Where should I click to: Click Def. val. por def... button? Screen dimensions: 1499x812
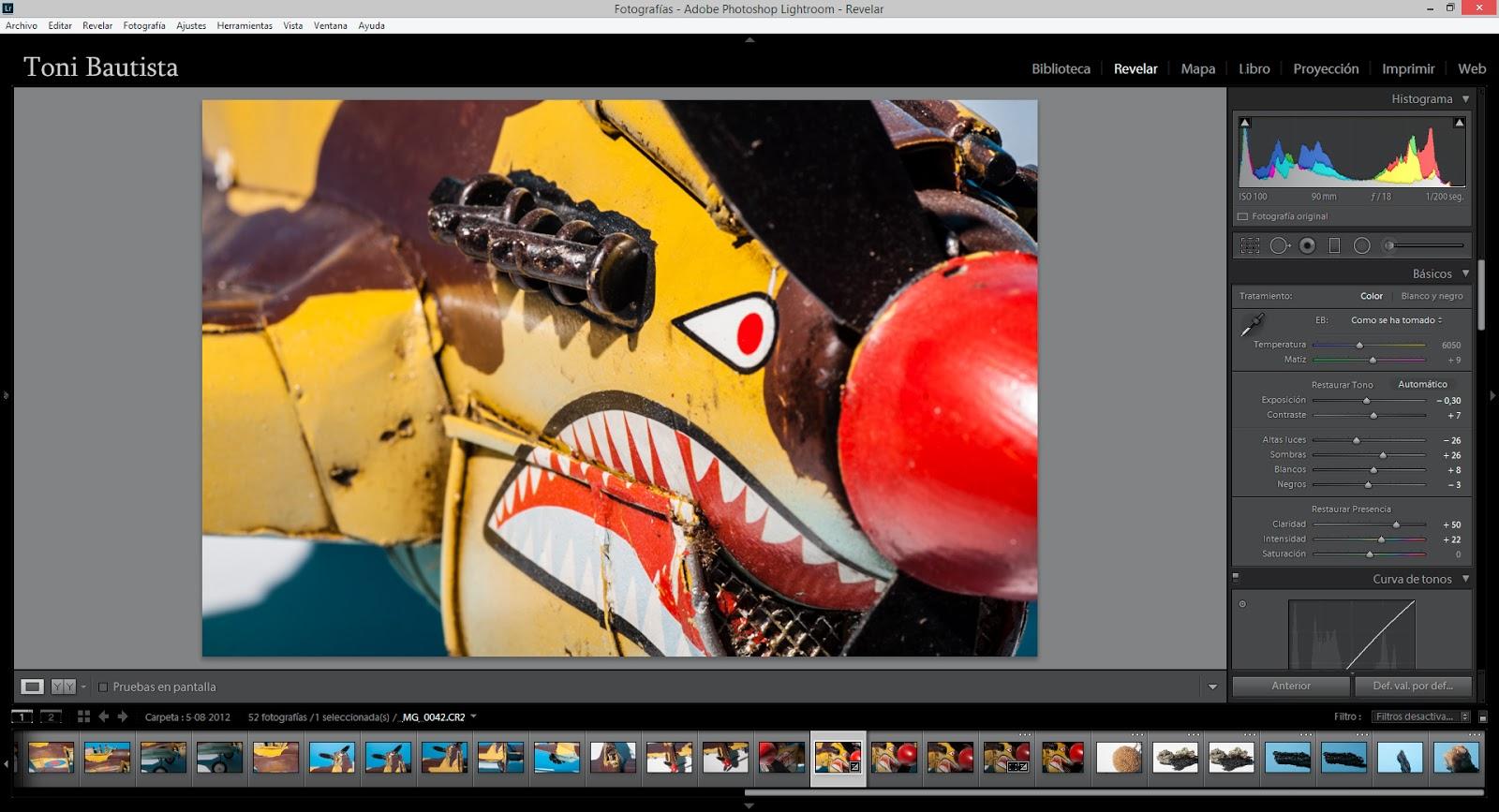[1413, 686]
